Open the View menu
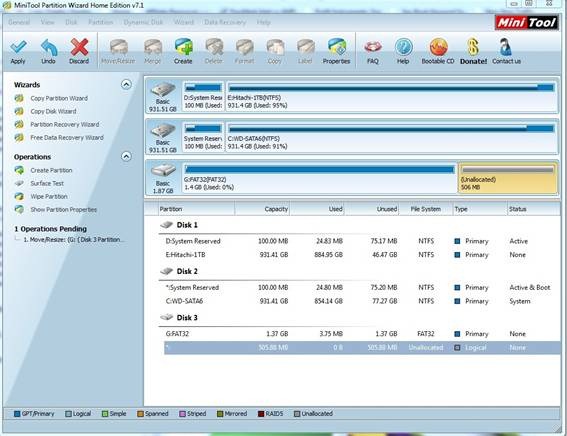This screenshot has width=567, height=436. click(x=47, y=22)
